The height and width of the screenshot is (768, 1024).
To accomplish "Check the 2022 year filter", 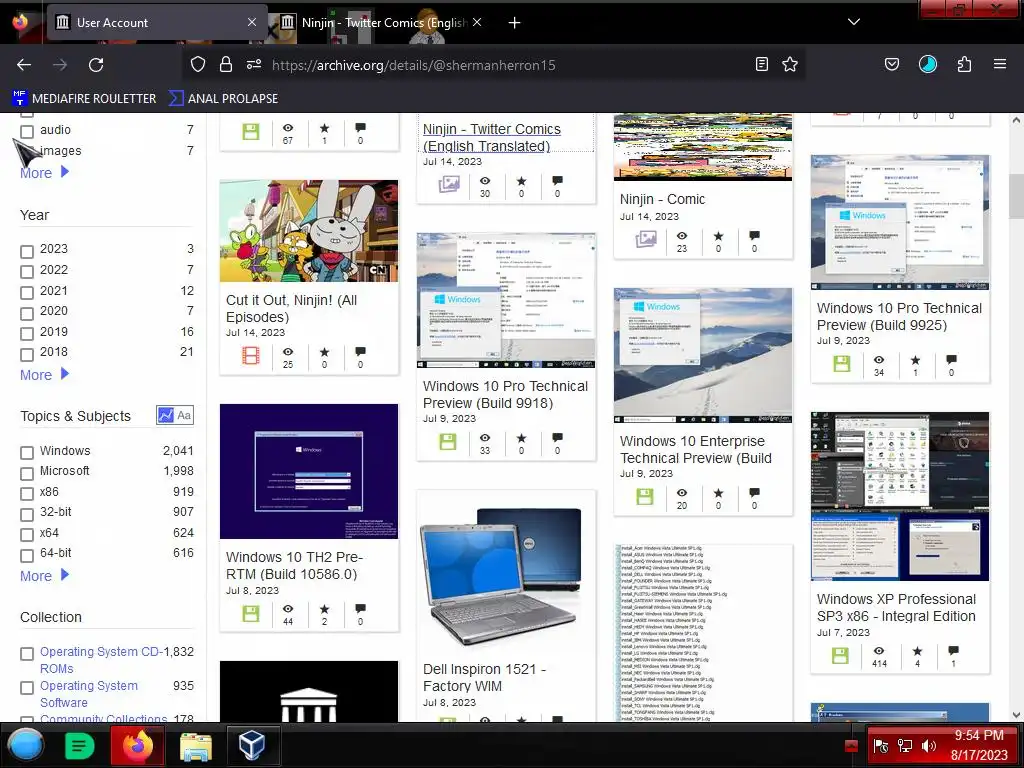I will pos(27,272).
